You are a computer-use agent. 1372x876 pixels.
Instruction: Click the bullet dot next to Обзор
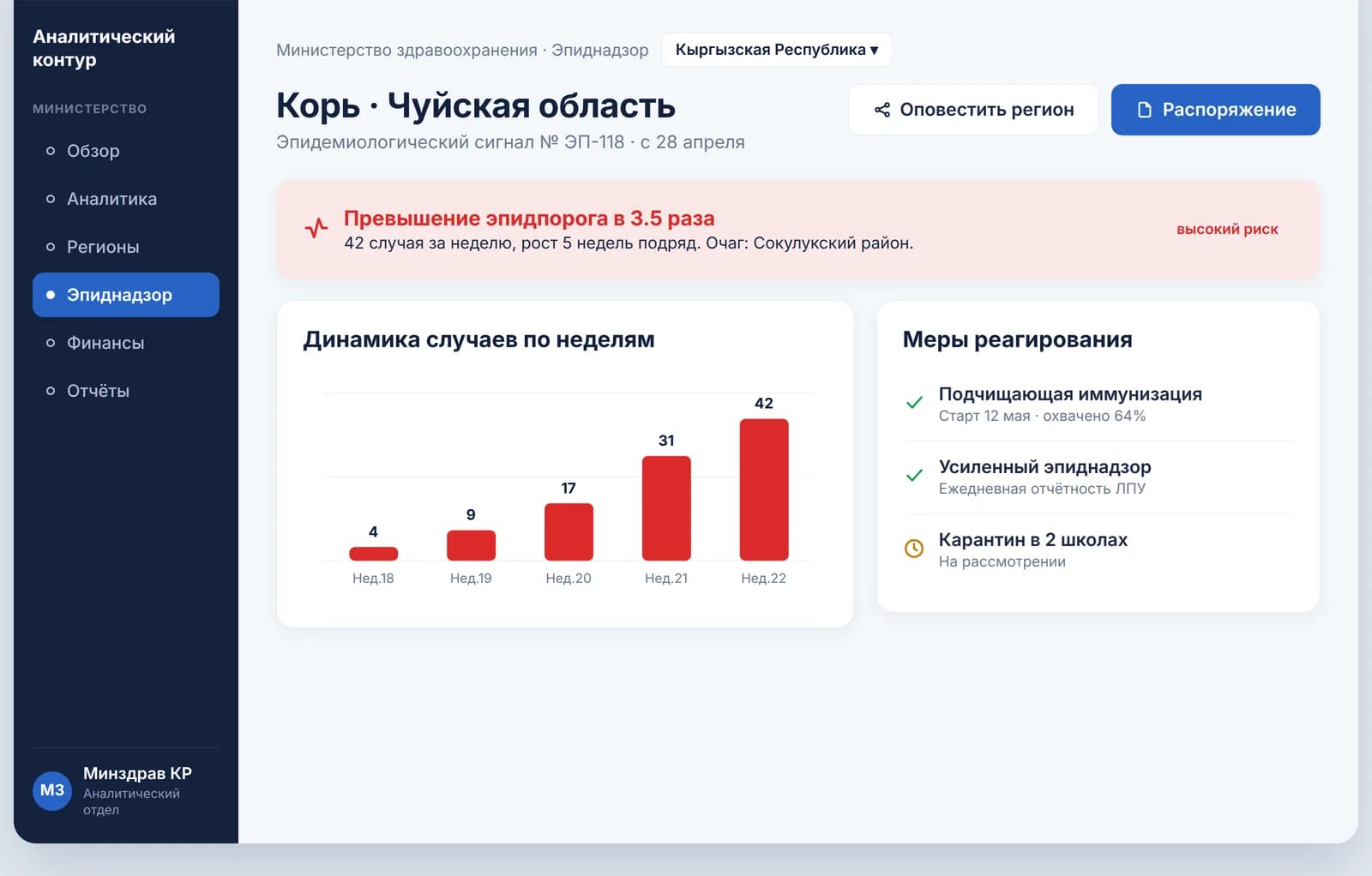coord(51,151)
